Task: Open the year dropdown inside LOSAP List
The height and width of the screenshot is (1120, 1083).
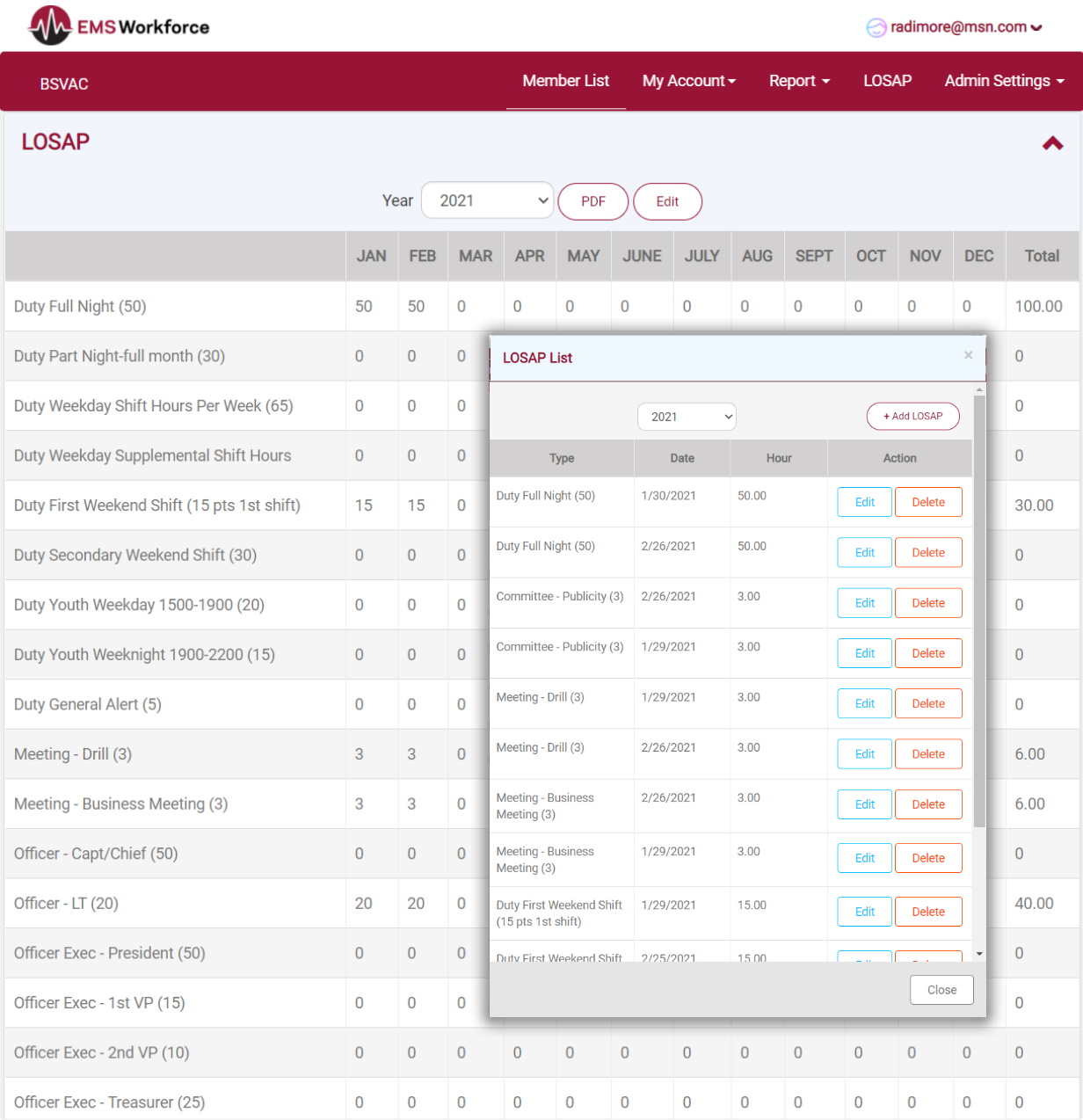Action: pyautogui.click(x=686, y=417)
